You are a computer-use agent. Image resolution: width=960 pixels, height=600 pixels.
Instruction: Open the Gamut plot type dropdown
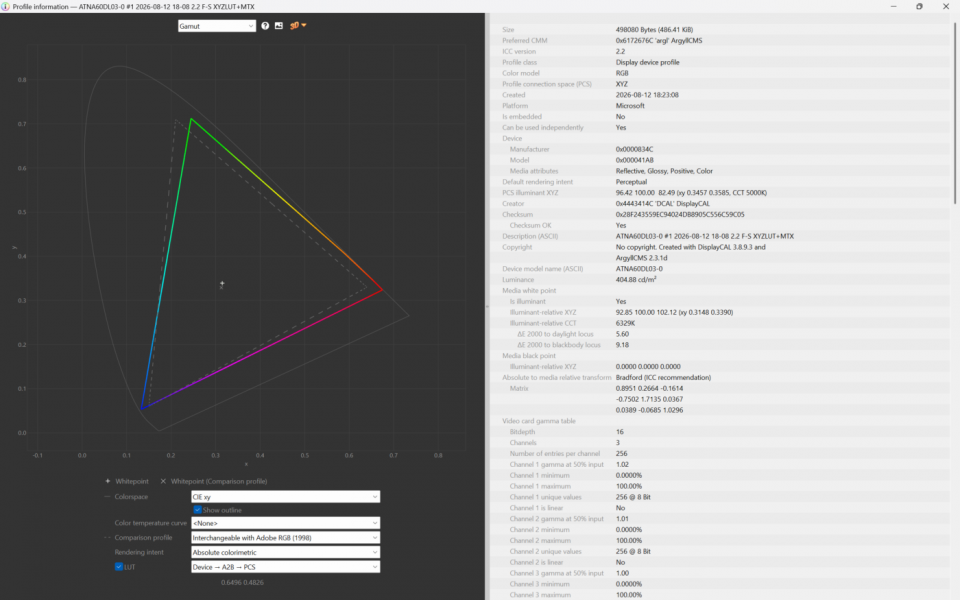pyautogui.click(x=217, y=26)
